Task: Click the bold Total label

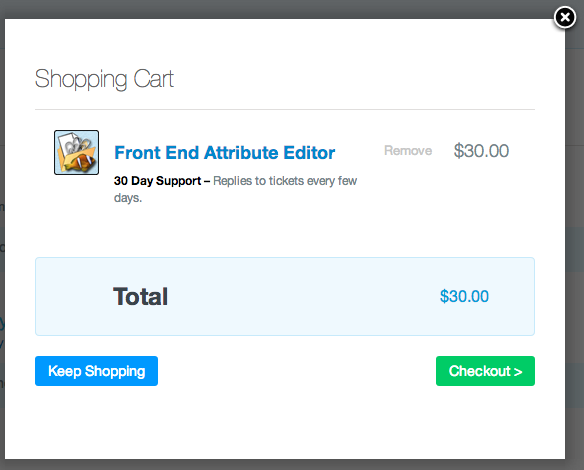Action: pyautogui.click(x=140, y=296)
